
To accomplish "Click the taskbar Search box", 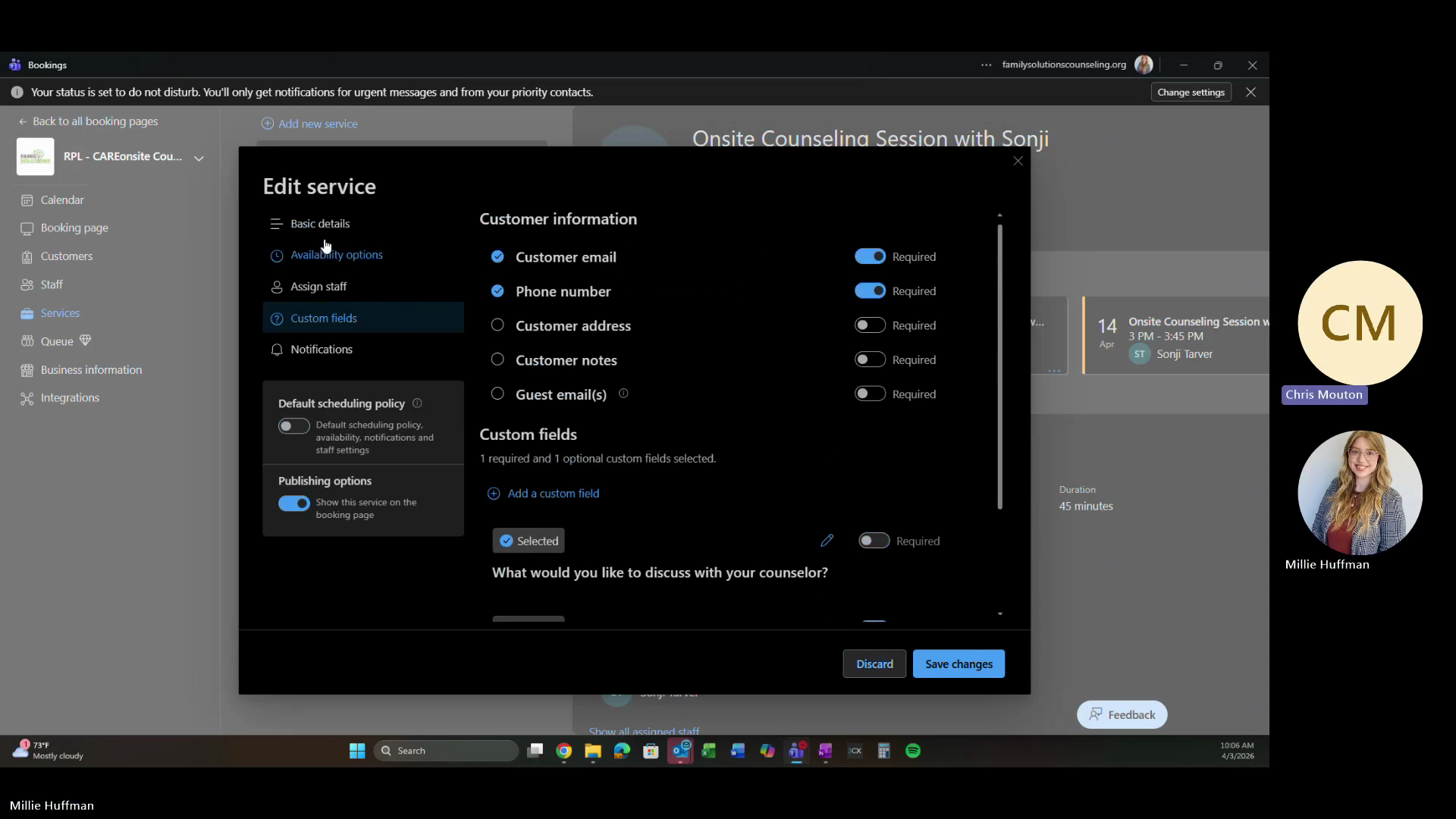I will [x=446, y=751].
